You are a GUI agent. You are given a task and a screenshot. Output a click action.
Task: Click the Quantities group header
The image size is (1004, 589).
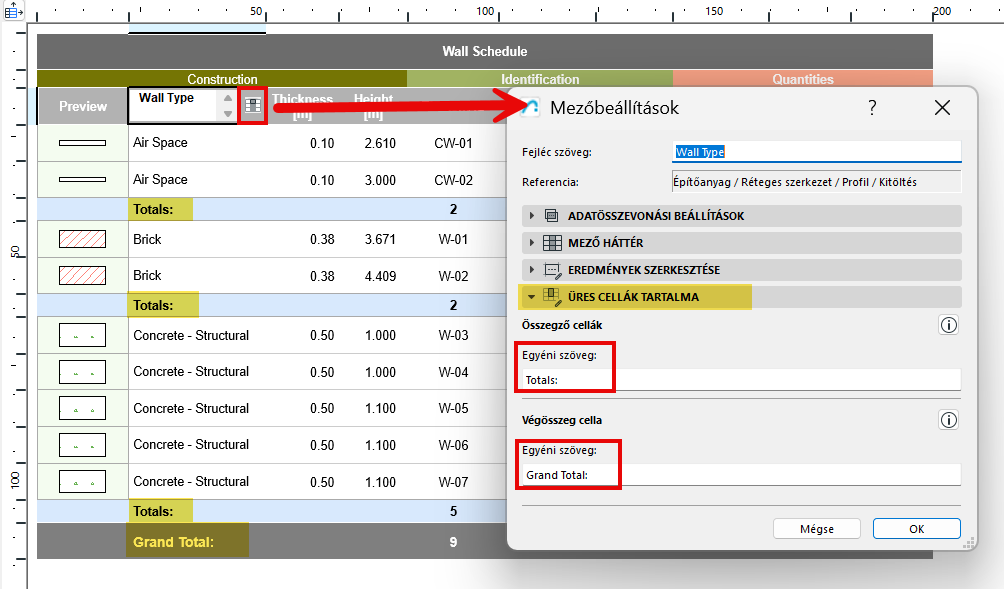coord(802,79)
